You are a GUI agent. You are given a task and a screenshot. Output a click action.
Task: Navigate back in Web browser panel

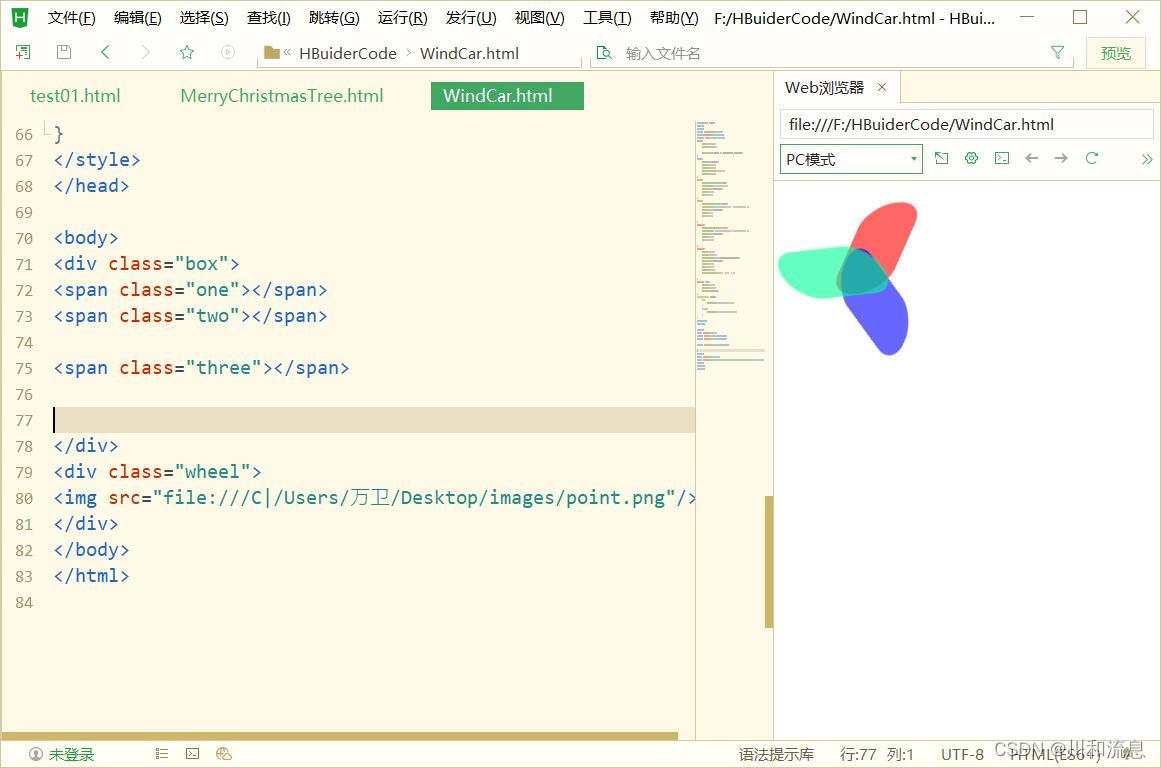click(1031, 158)
